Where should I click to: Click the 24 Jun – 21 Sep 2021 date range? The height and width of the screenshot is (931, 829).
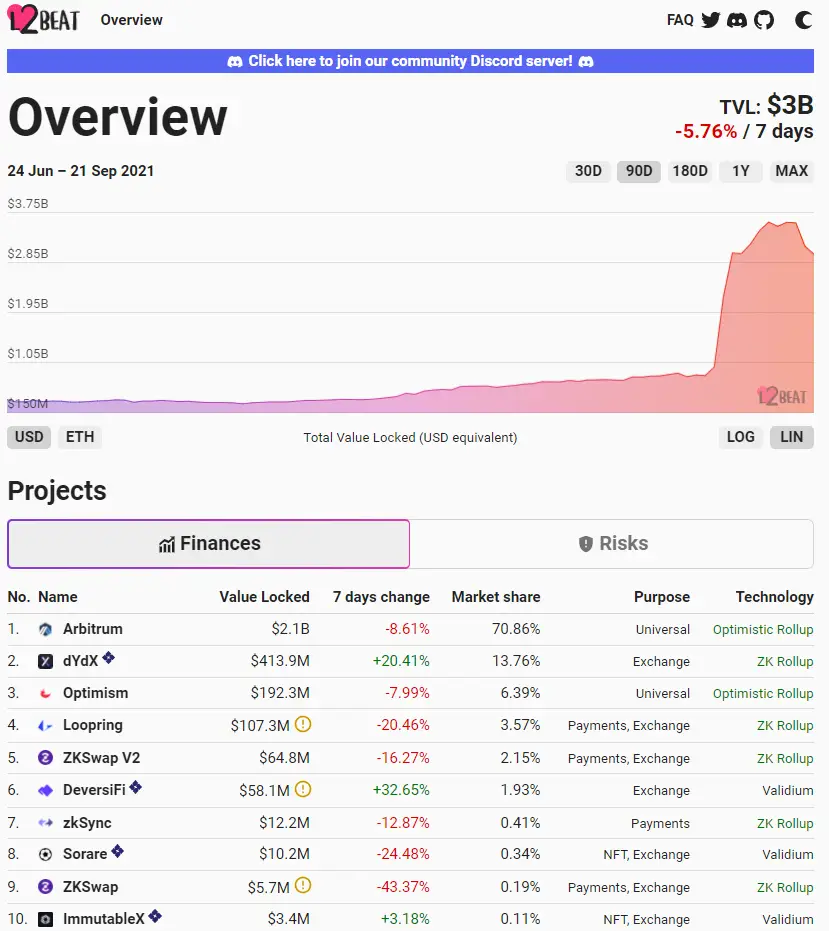[81, 171]
